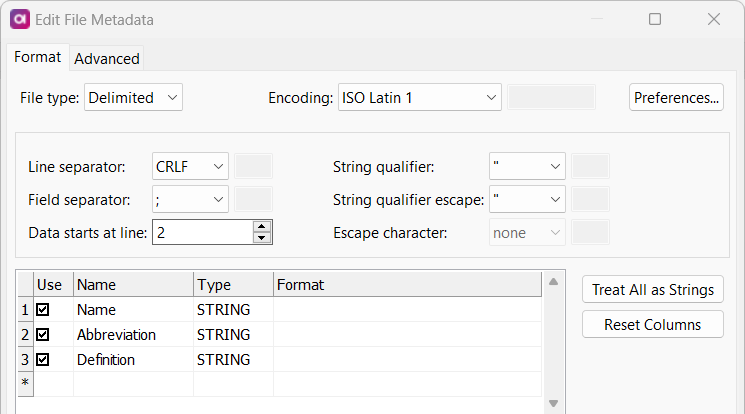
Task: Maximize the Edit File Metadata window
Action: coord(655,19)
